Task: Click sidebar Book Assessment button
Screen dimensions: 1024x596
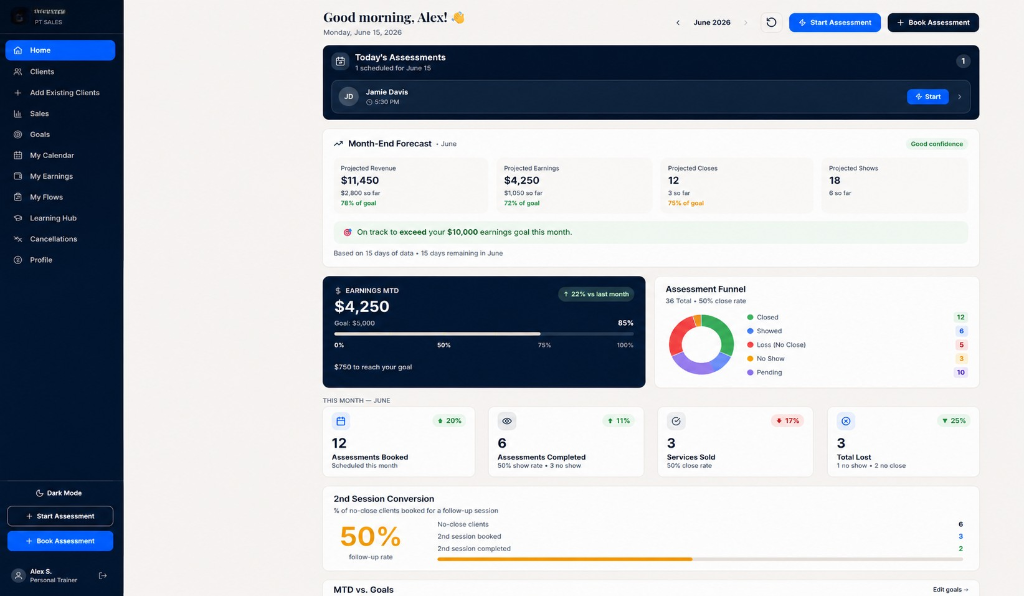Action: tap(60, 541)
